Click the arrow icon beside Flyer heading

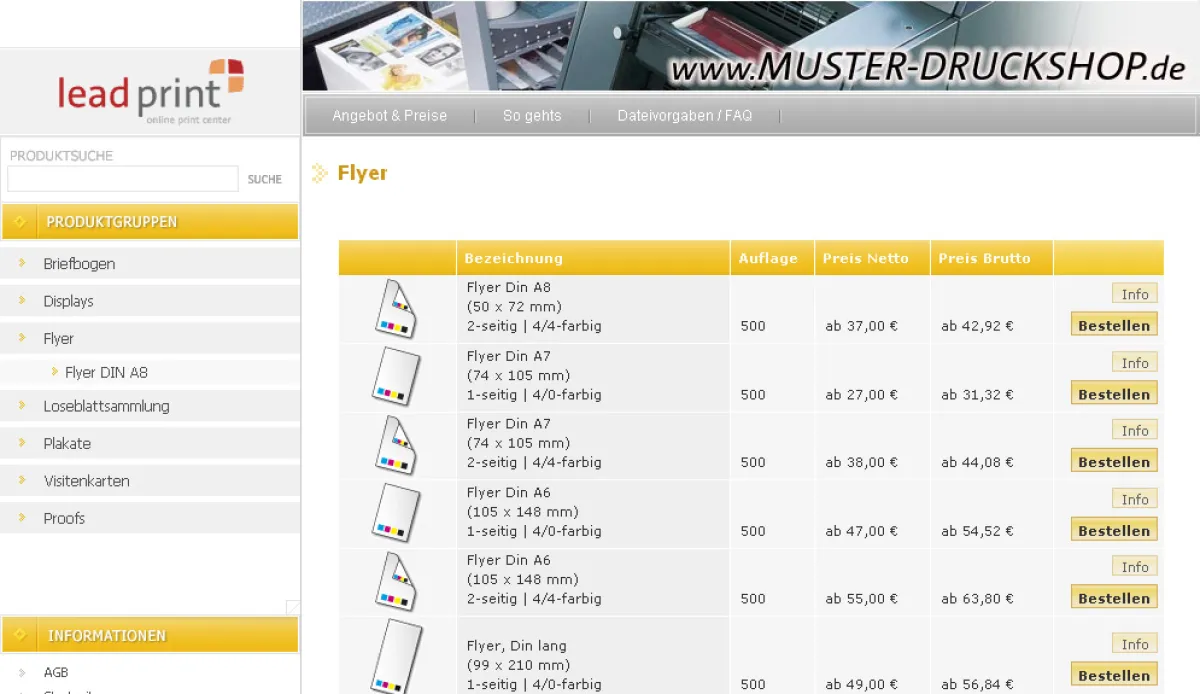click(320, 174)
